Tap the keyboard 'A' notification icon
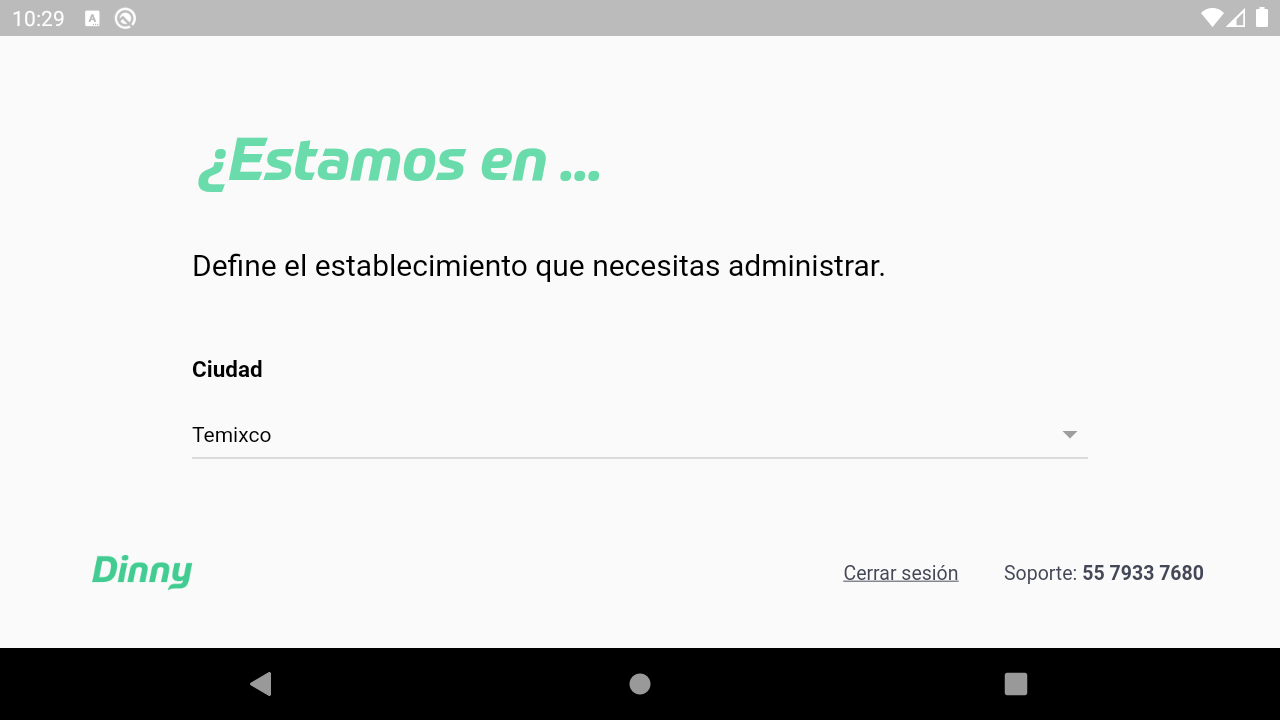Image resolution: width=1280 pixels, height=720 pixels. [92, 18]
